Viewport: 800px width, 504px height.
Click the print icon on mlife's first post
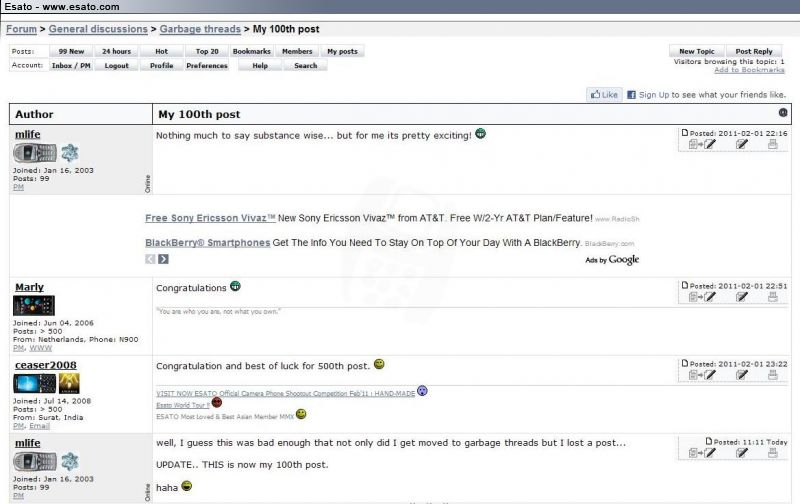pos(772,144)
